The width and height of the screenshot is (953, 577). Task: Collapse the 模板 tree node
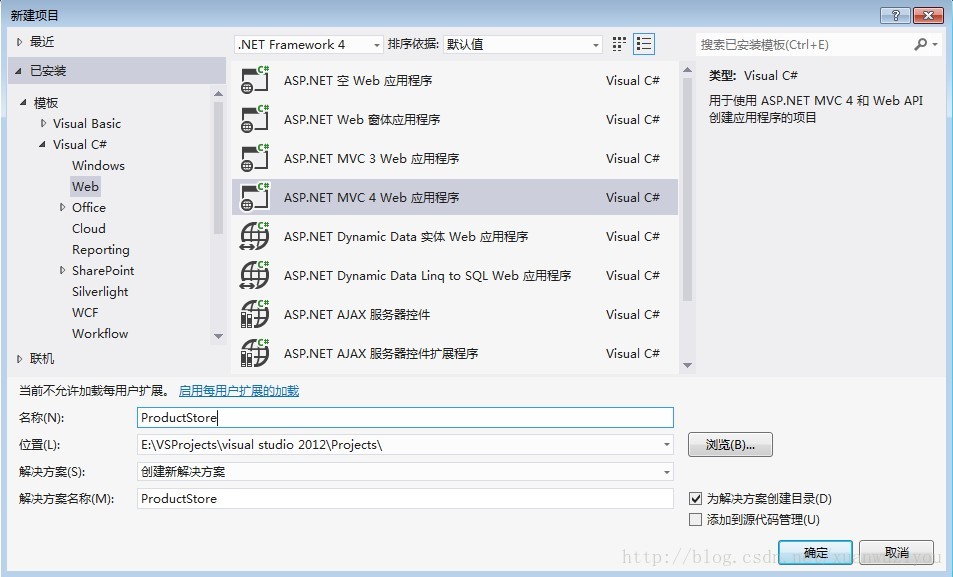click(x=23, y=103)
